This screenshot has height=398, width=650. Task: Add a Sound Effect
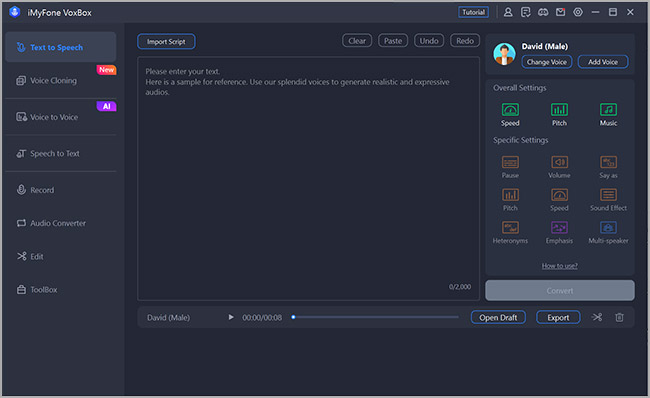pyautogui.click(x=608, y=199)
